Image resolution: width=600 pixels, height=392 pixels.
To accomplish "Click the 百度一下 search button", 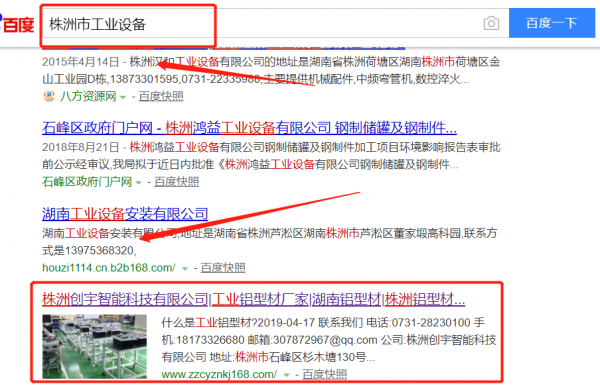I will (552, 23).
